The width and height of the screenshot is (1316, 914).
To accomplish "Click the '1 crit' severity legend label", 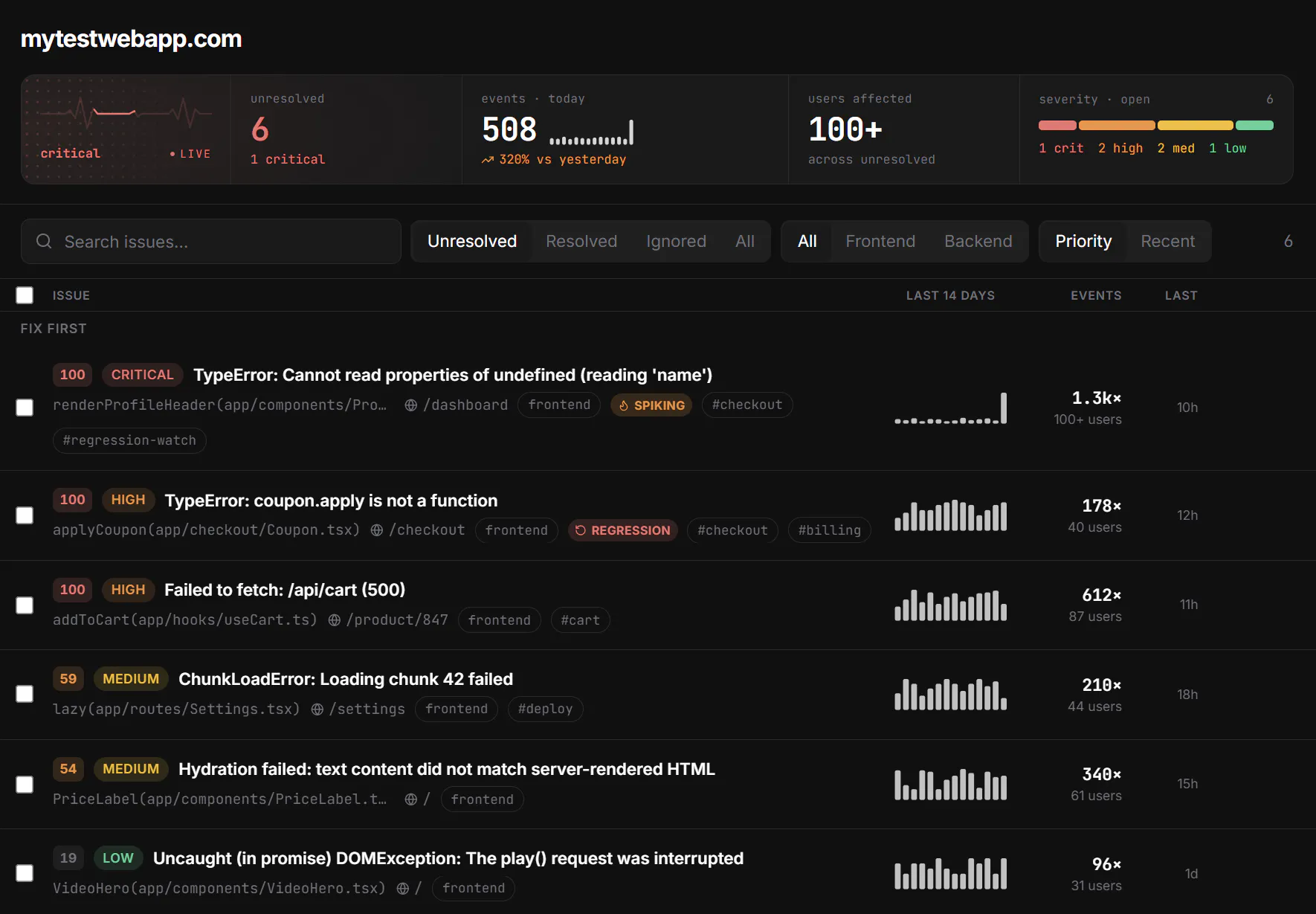I will click(x=1061, y=148).
